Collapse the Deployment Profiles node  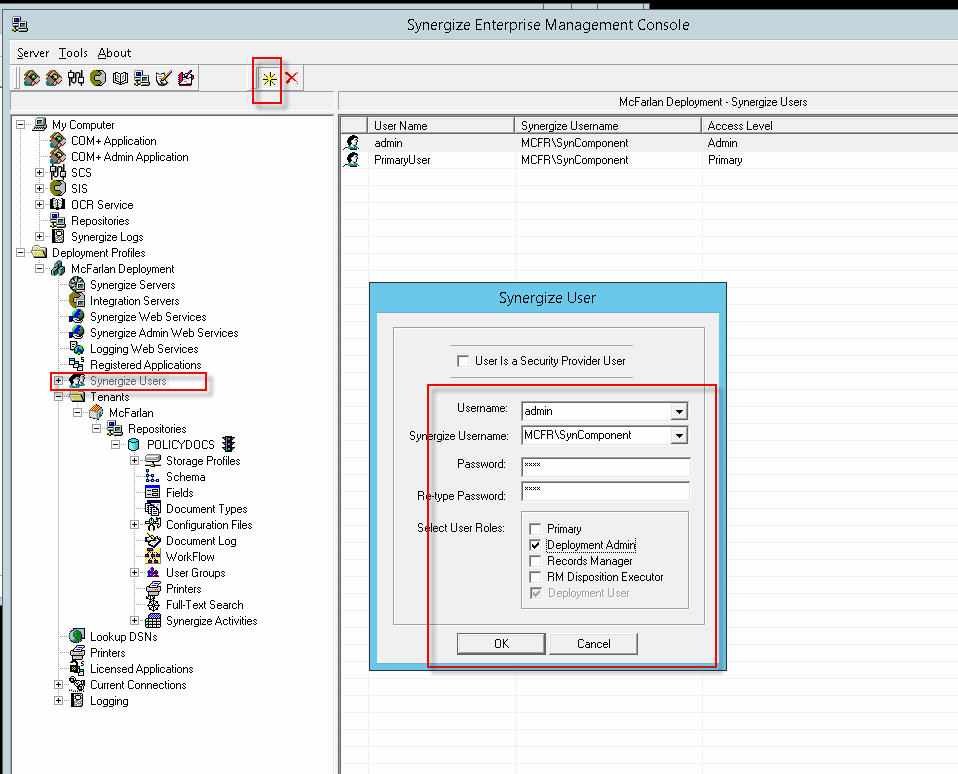[20, 252]
